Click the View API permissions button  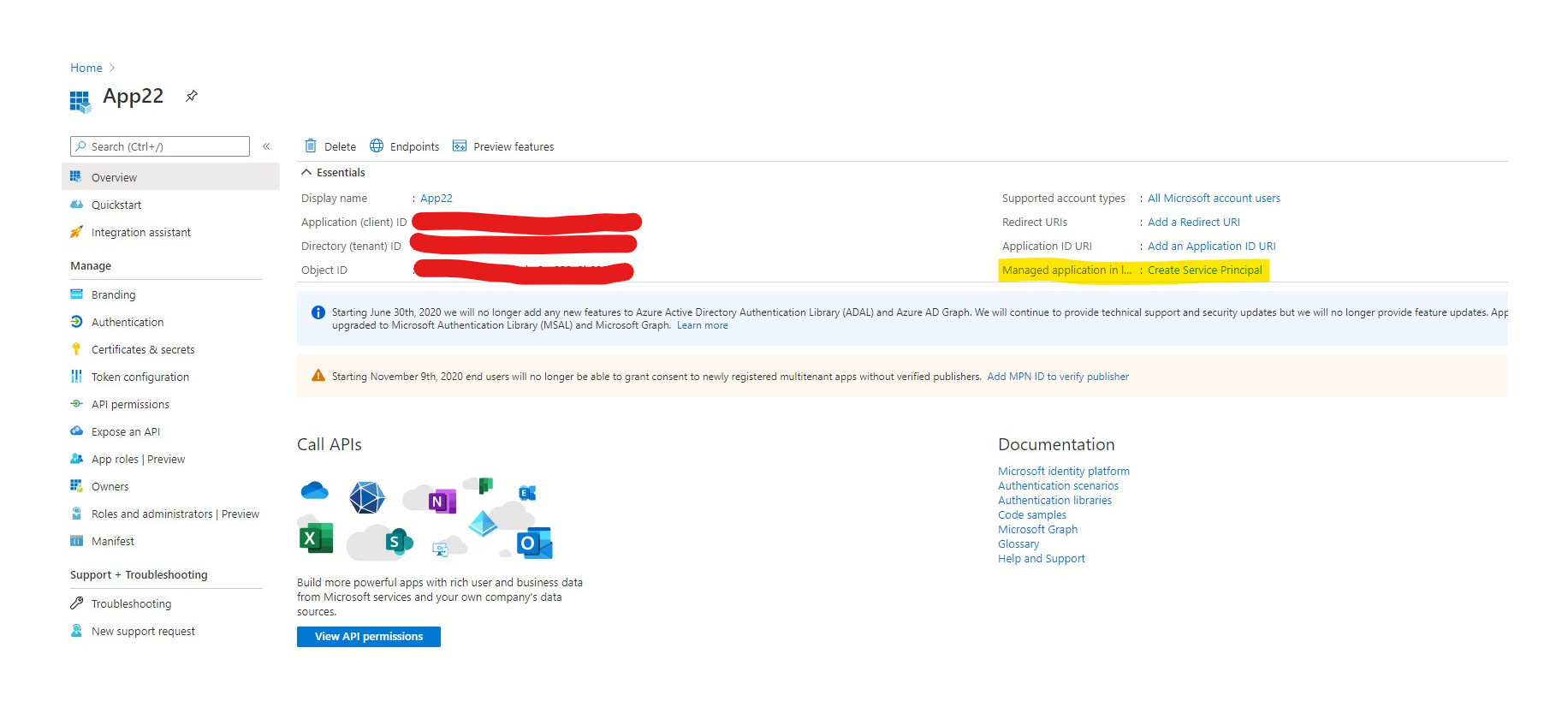tap(369, 637)
